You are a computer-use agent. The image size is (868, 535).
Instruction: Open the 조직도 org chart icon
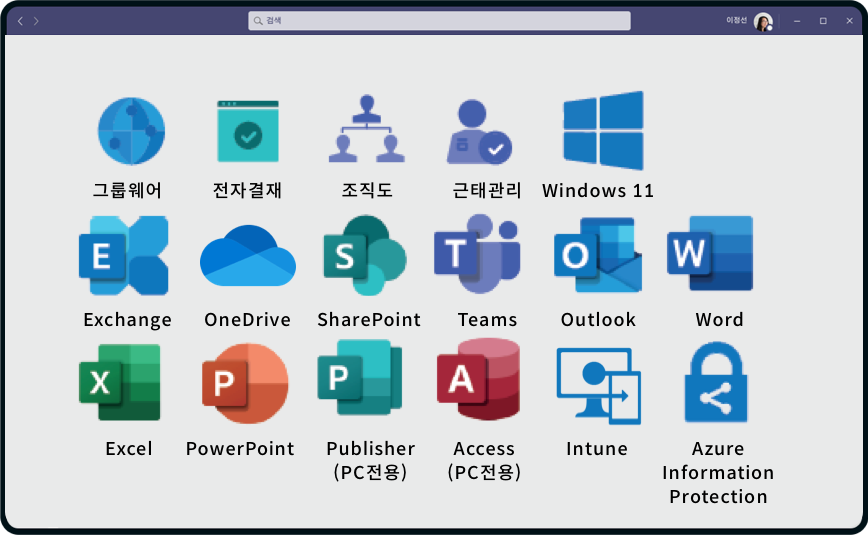tap(366, 128)
